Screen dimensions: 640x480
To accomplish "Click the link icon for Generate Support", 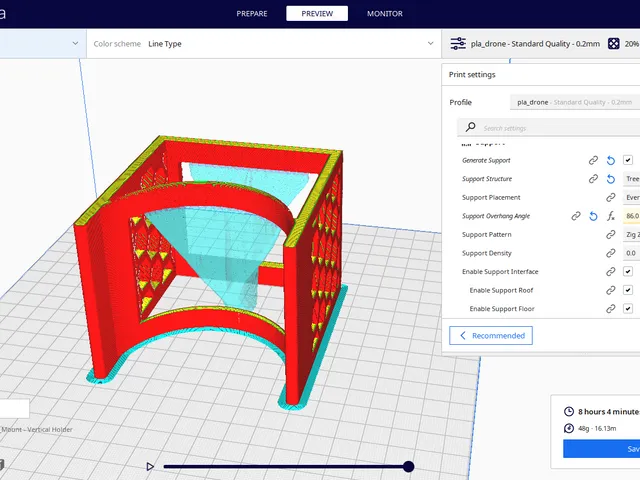I will (x=593, y=160).
